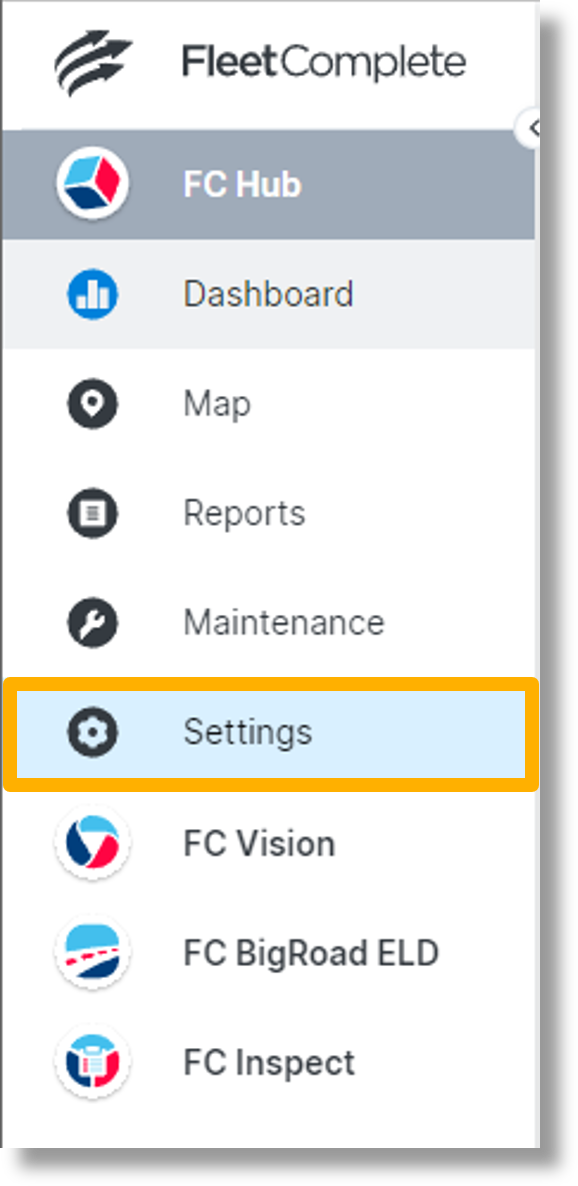Navigate to the Map section
578x1186 pixels.
216,403
